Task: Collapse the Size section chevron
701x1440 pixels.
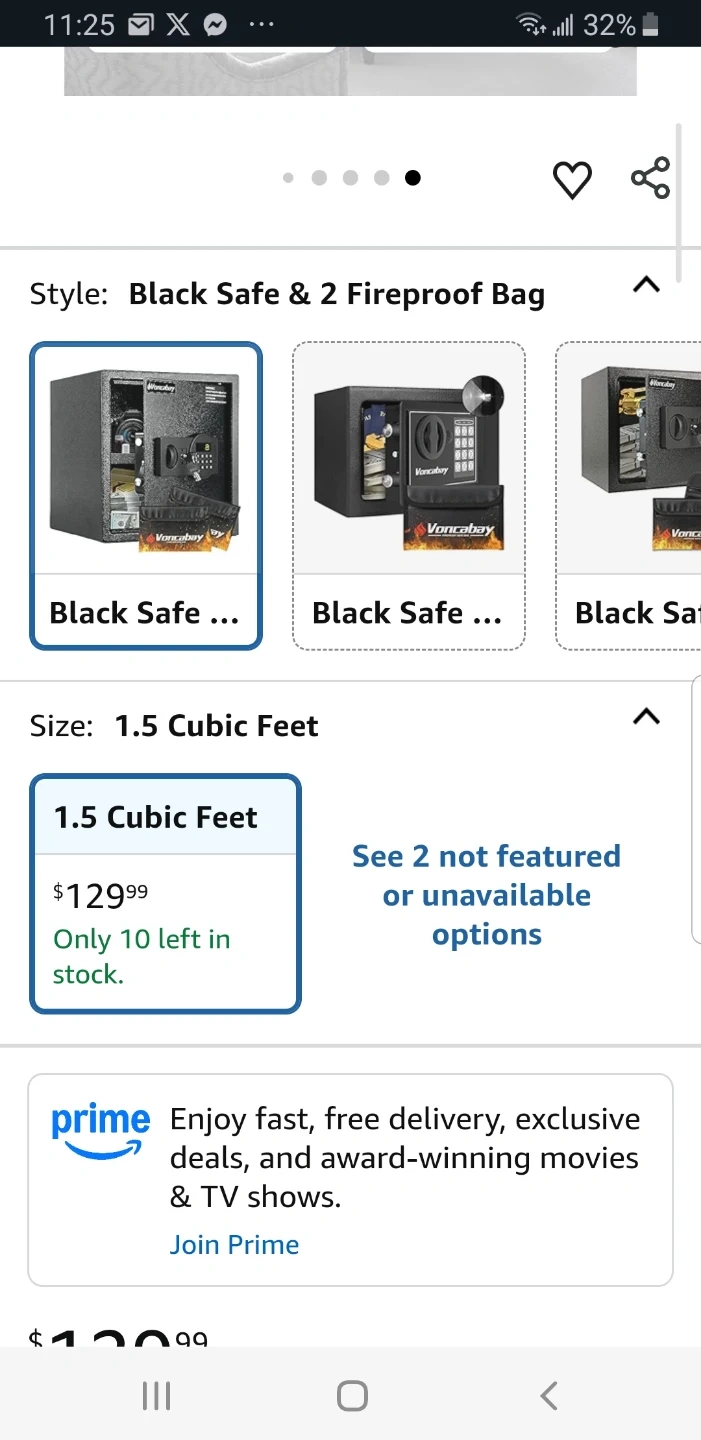Action: [647, 716]
